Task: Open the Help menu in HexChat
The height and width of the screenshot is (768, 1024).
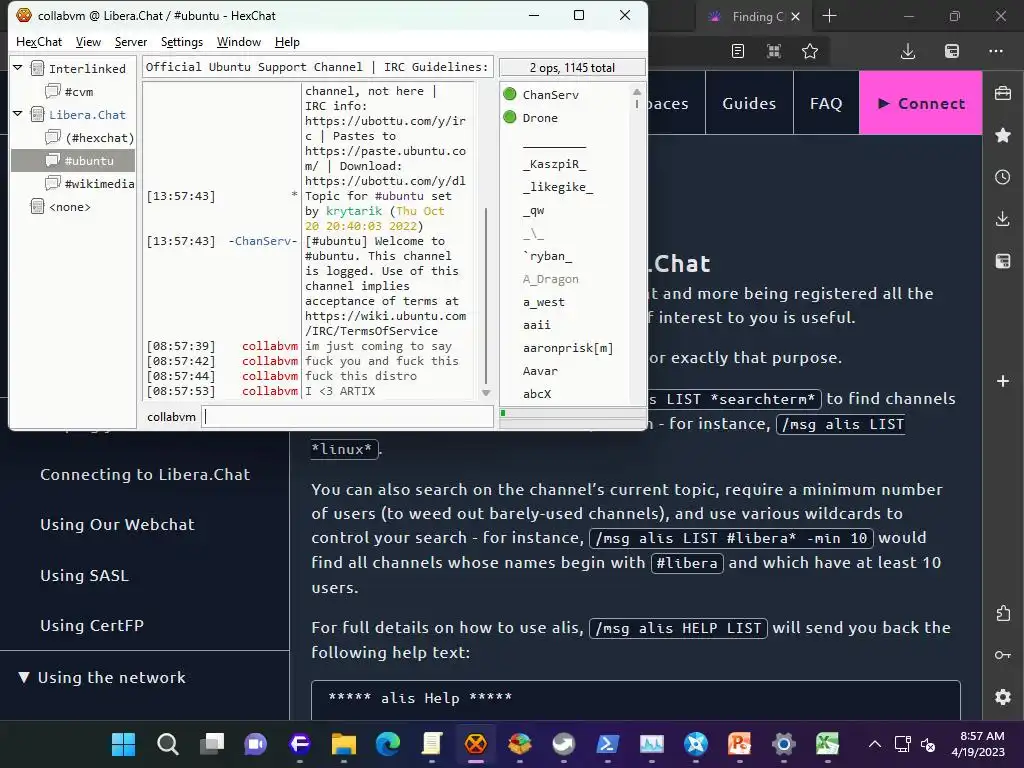Action: click(x=287, y=42)
